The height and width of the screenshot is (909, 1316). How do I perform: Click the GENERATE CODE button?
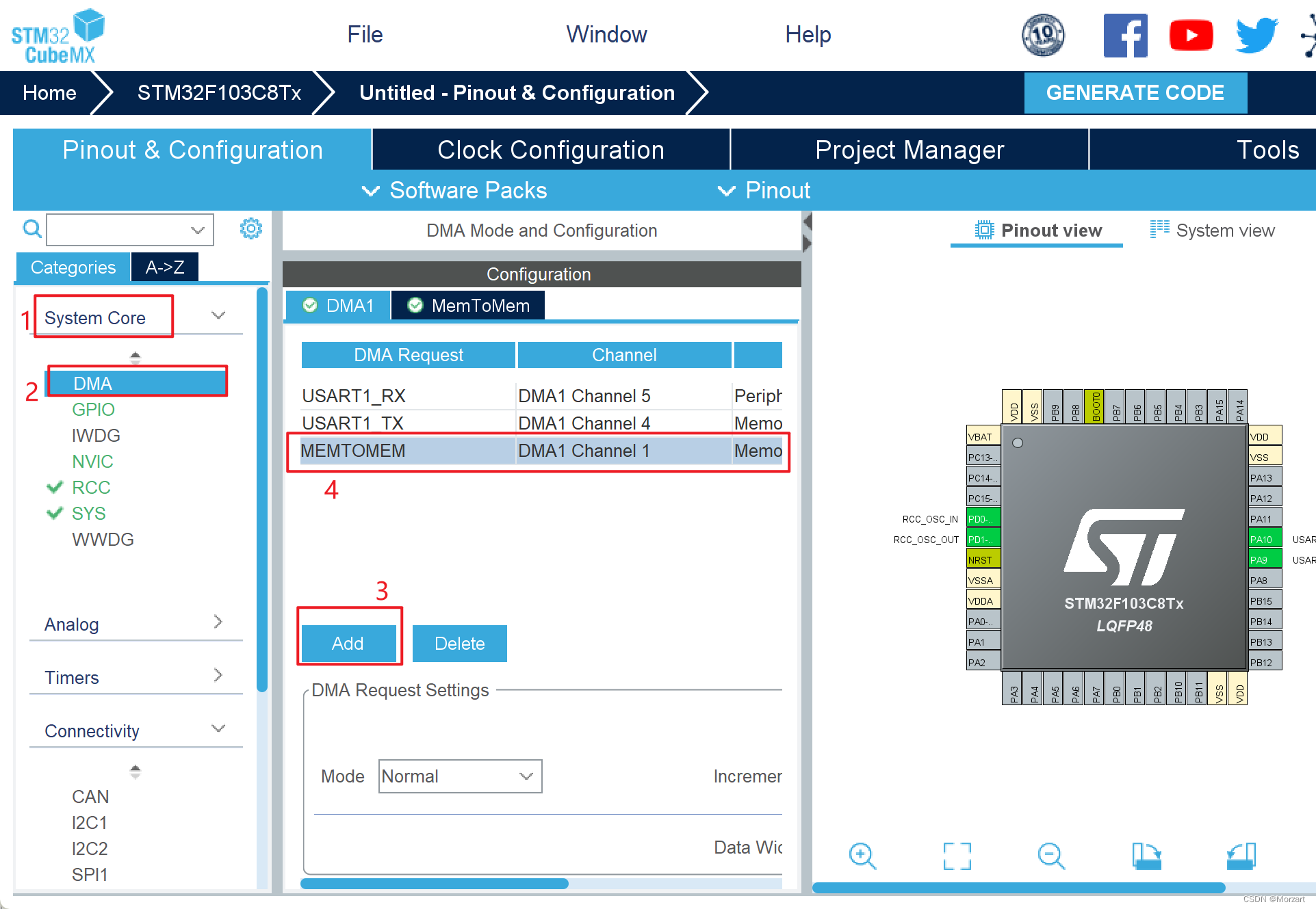(1135, 92)
